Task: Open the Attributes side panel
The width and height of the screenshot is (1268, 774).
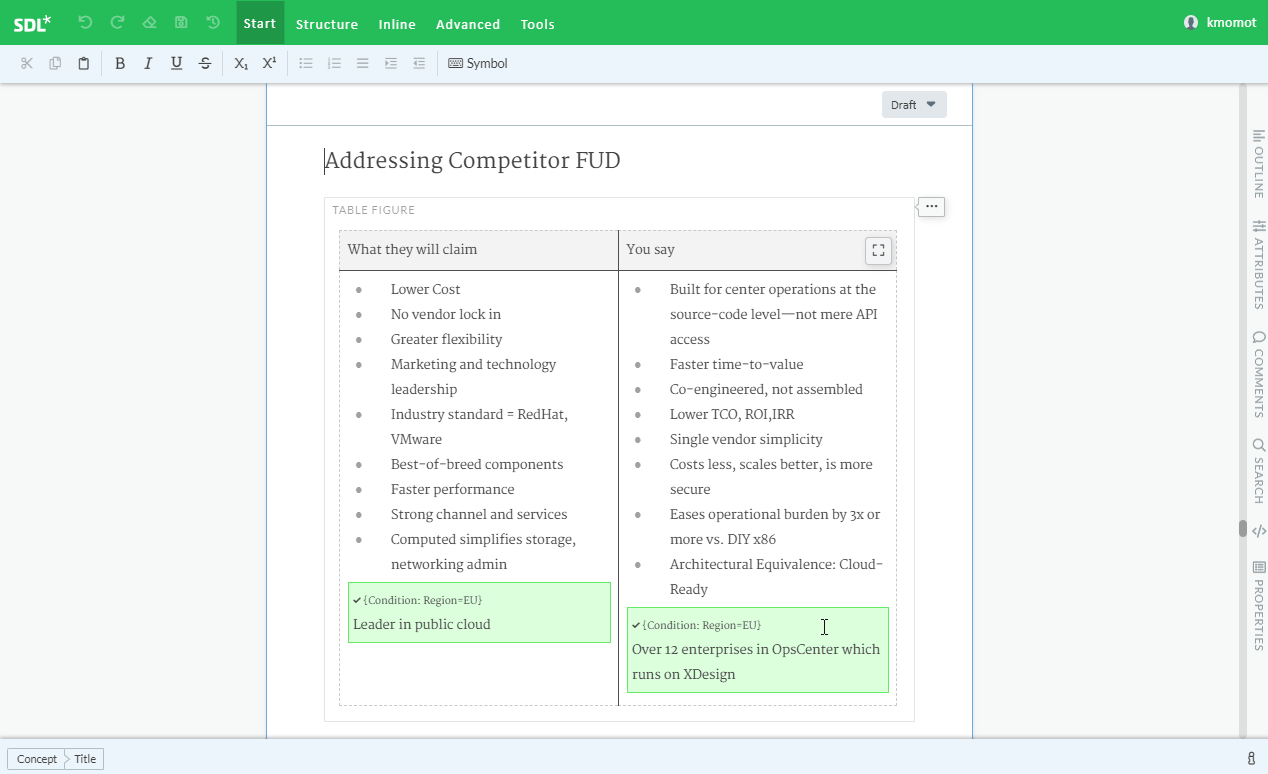Action: tap(1259, 264)
